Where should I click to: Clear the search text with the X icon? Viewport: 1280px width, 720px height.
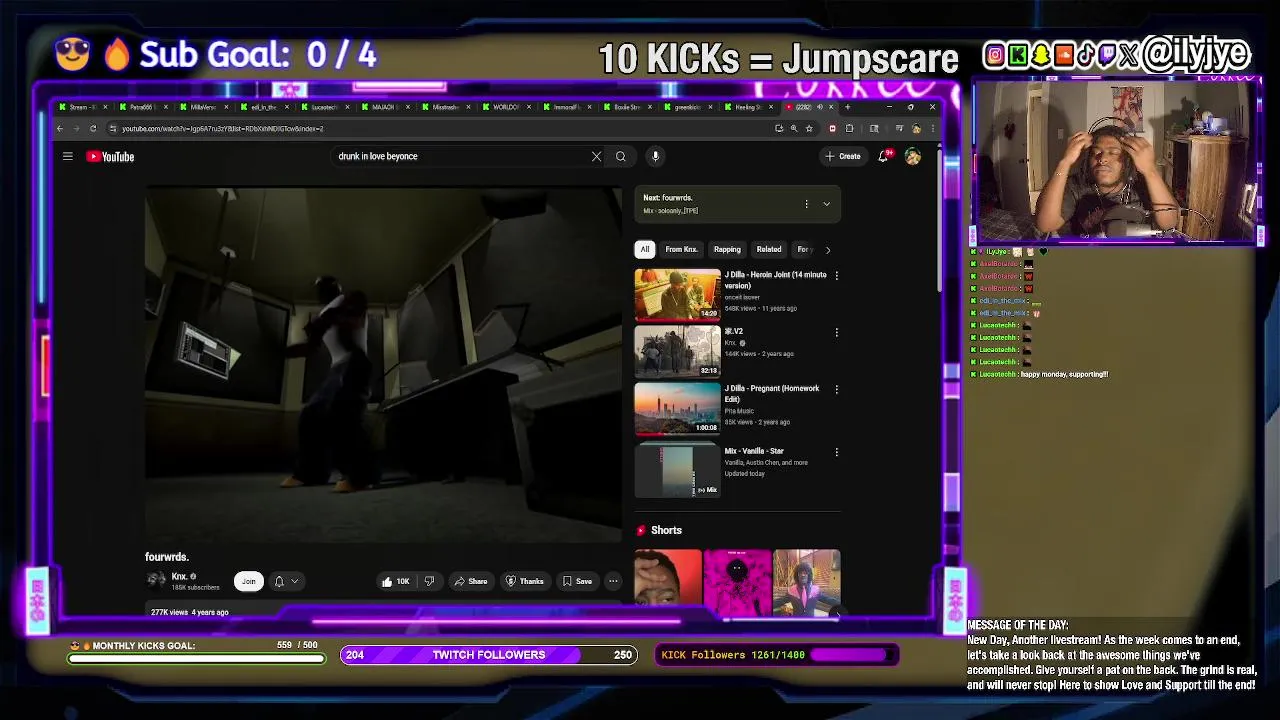click(596, 156)
